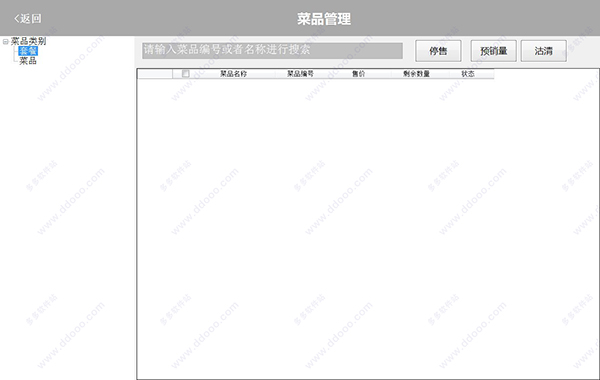This screenshot has width=600, height=380.
Task: Click the 沽清 button
Action: point(543,51)
